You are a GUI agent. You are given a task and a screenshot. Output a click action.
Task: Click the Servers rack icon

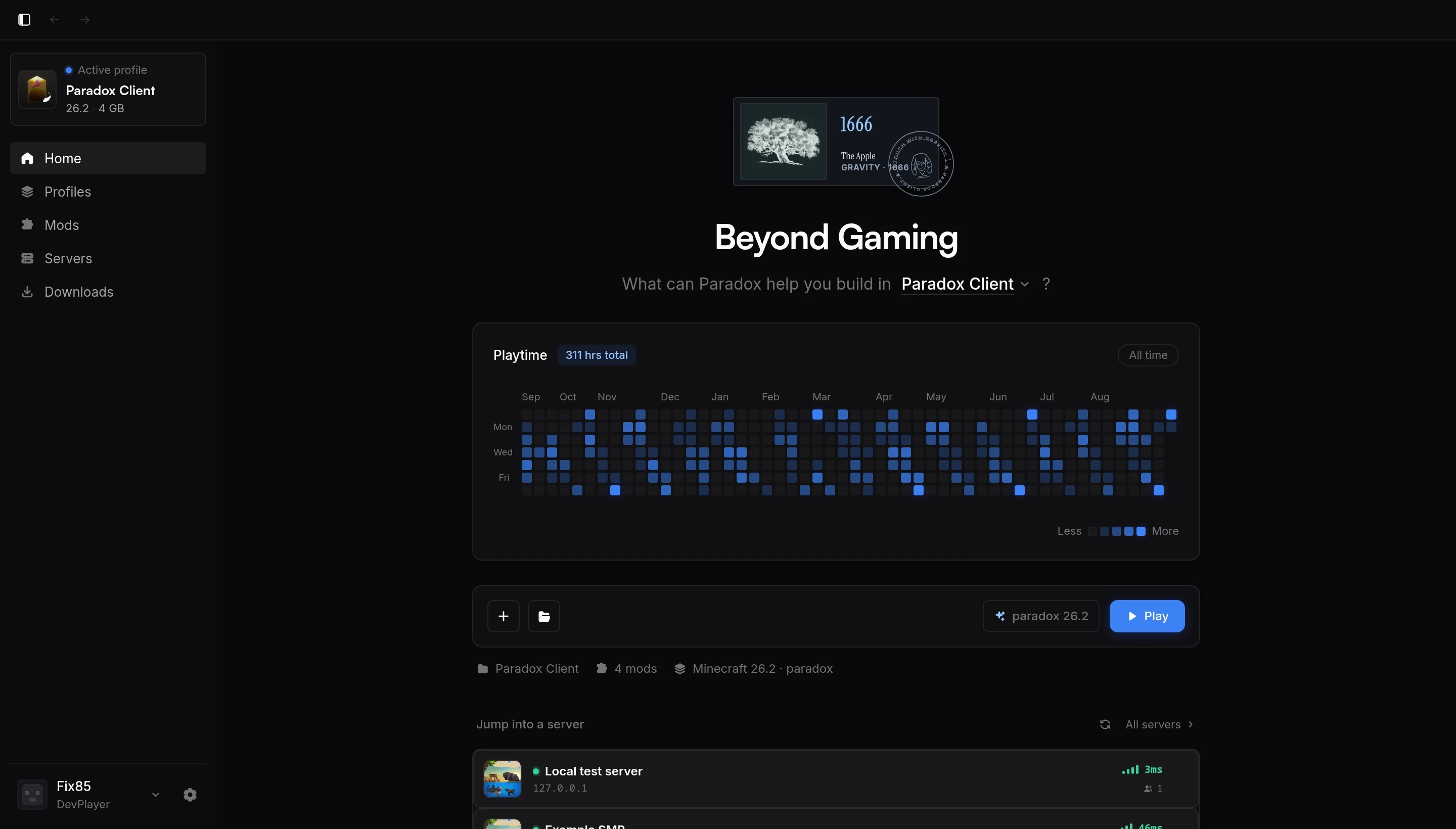[x=27, y=258]
